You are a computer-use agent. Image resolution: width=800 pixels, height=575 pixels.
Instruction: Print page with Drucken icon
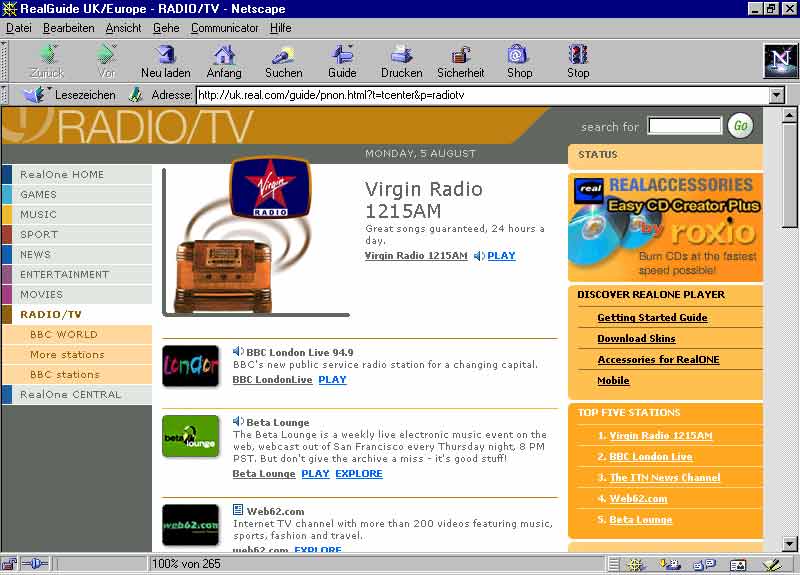click(402, 54)
